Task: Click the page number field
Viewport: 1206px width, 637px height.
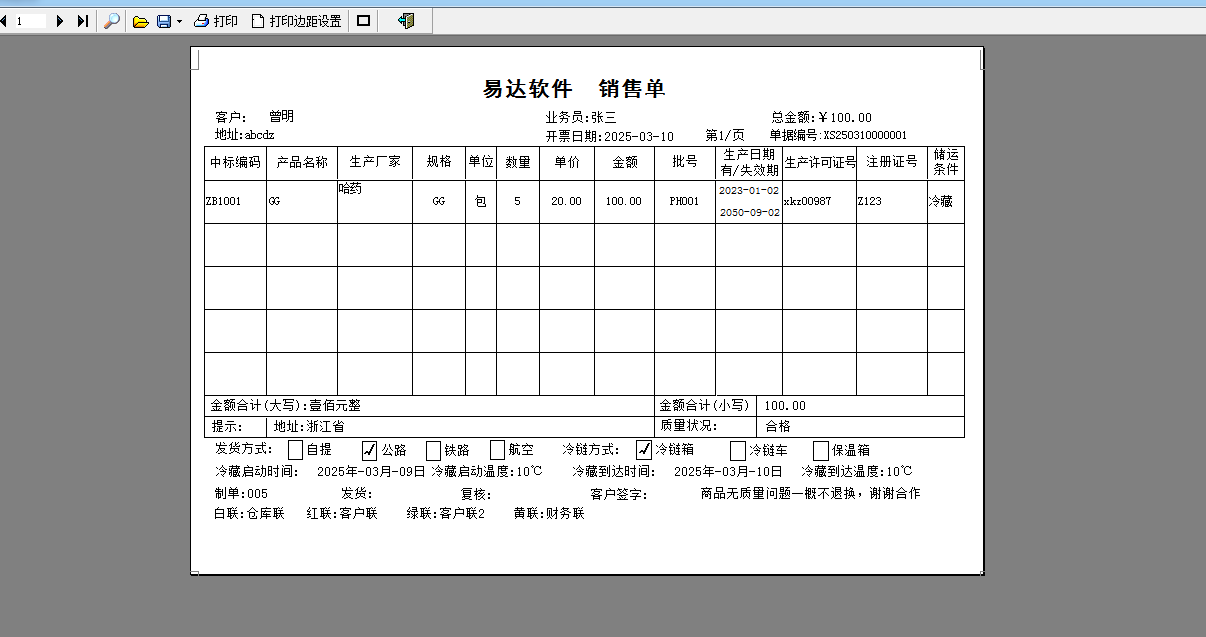Action: pos(30,20)
